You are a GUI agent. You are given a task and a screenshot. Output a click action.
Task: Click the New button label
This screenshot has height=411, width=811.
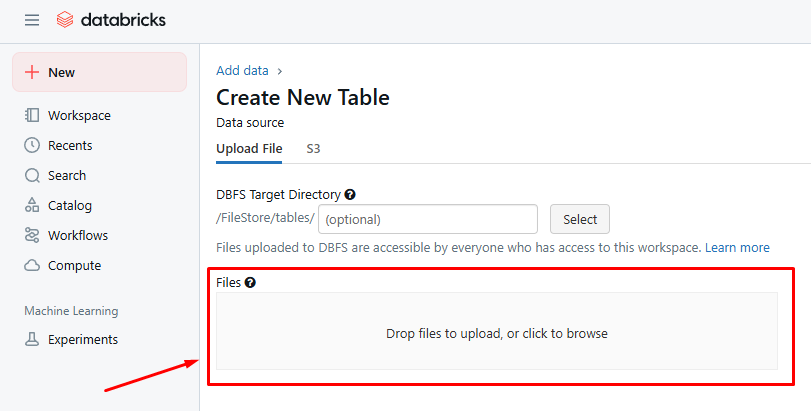pos(62,72)
